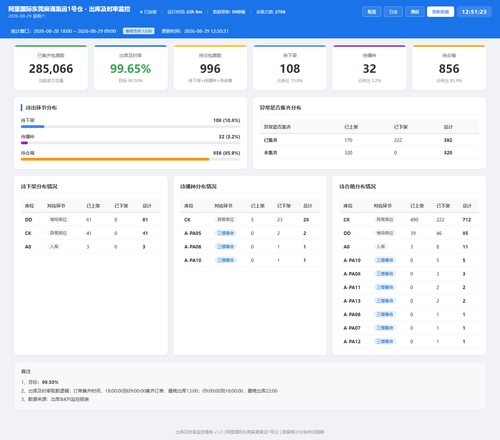Viewport: 500px width, 440px height.
Task: Click the blue tag on the A-PA11 row
Action: (385, 287)
